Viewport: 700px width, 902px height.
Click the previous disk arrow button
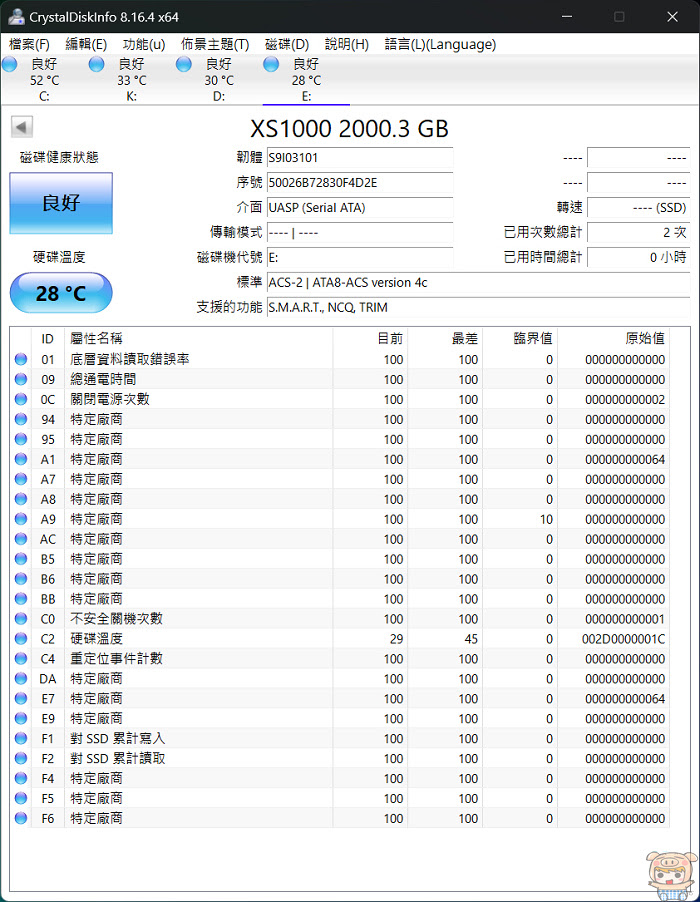pyautogui.click(x=22, y=127)
